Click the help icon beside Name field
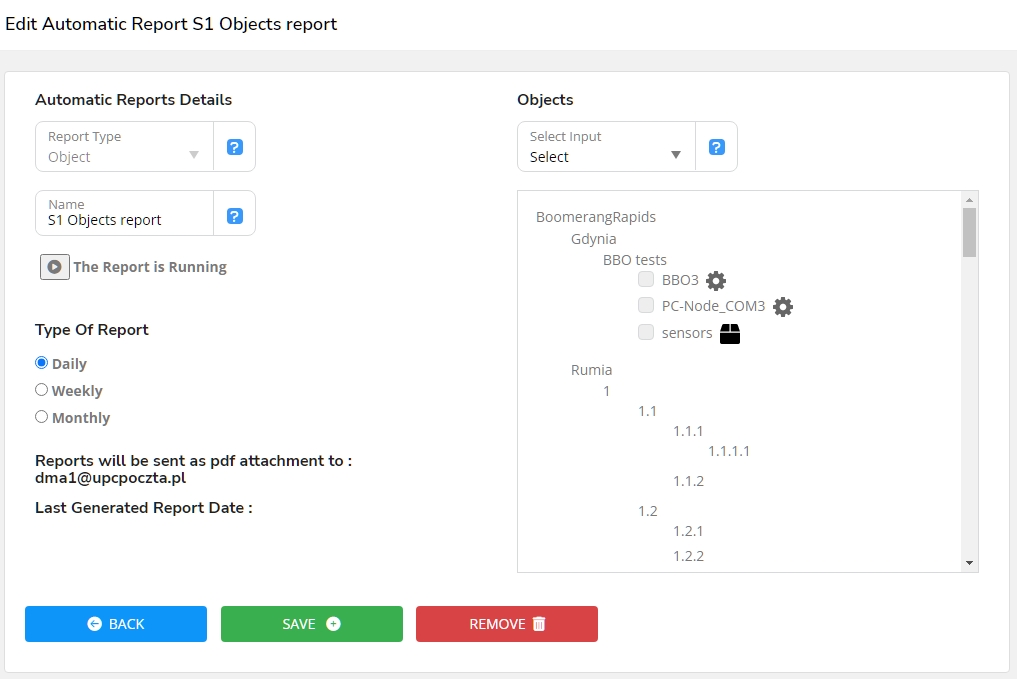 click(x=234, y=216)
